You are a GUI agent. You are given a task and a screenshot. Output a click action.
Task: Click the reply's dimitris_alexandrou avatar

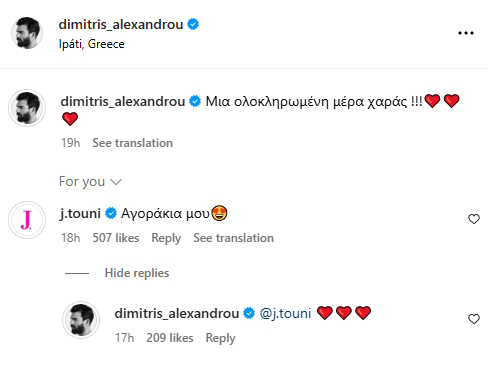tap(81, 320)
